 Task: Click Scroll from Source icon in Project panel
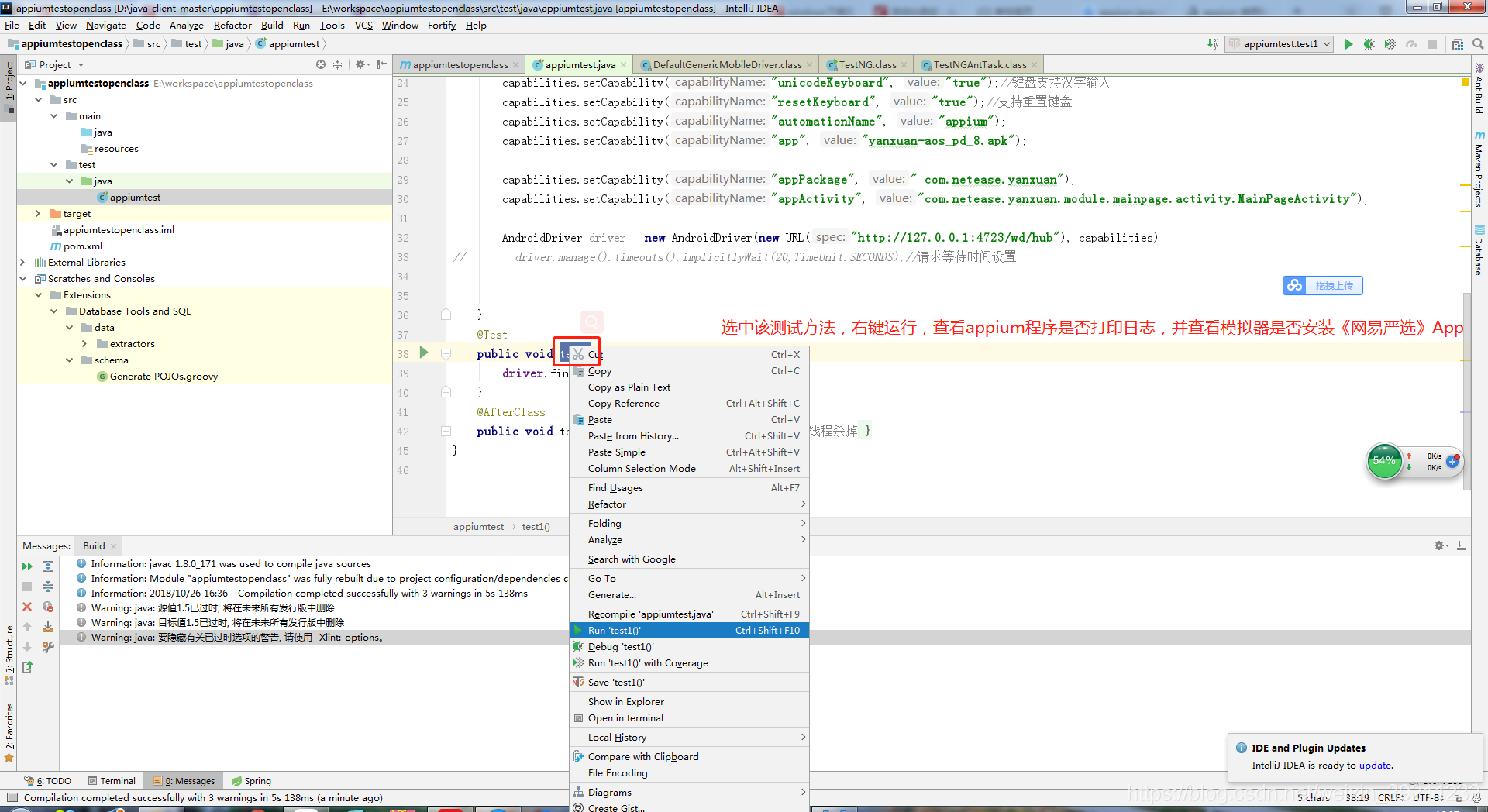point(321,64)
